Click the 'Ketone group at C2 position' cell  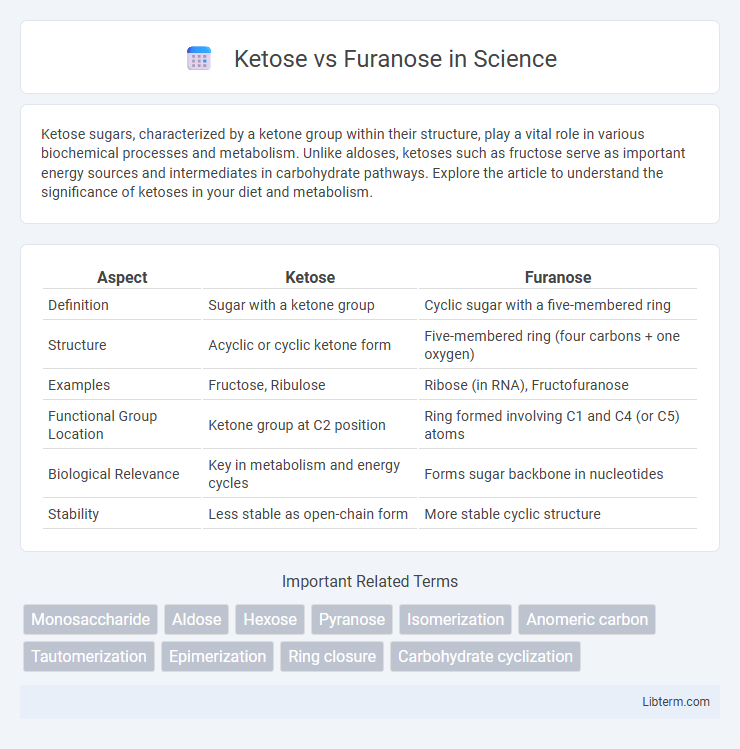coord(310,425)
